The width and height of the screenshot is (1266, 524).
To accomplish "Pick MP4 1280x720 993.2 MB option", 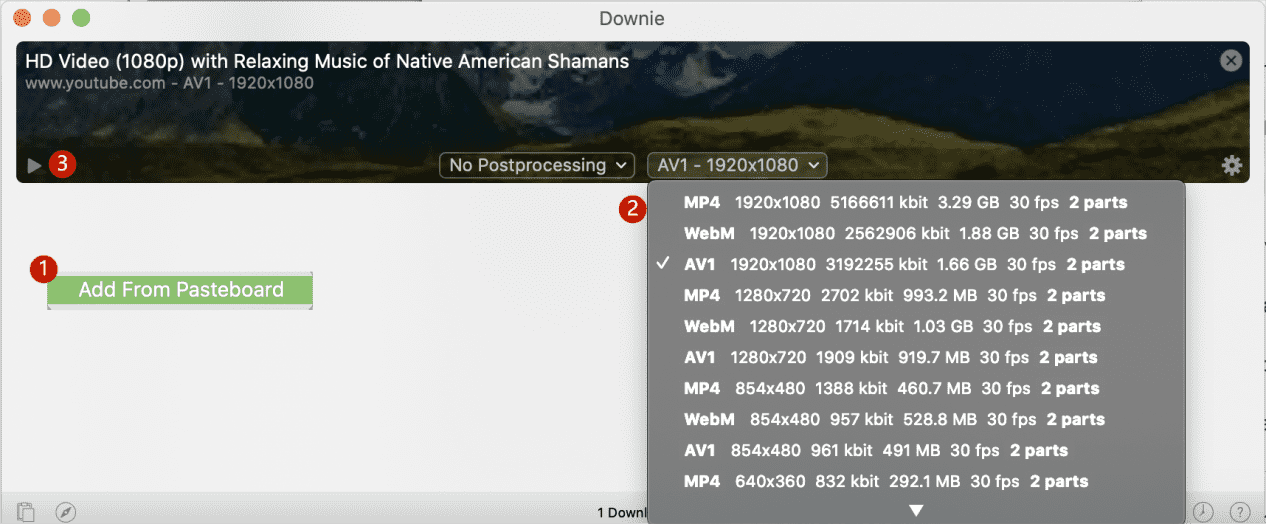I will tap(894, 295).
